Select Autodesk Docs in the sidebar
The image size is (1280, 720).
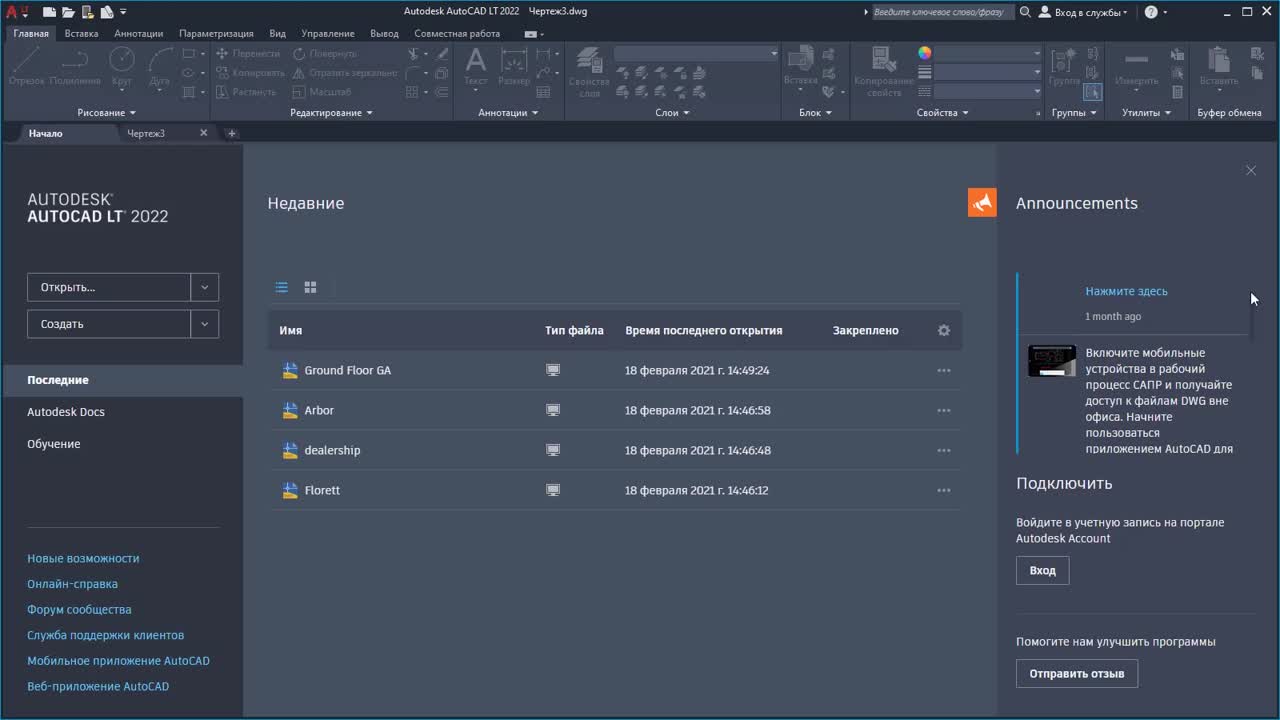click(66, 412)
